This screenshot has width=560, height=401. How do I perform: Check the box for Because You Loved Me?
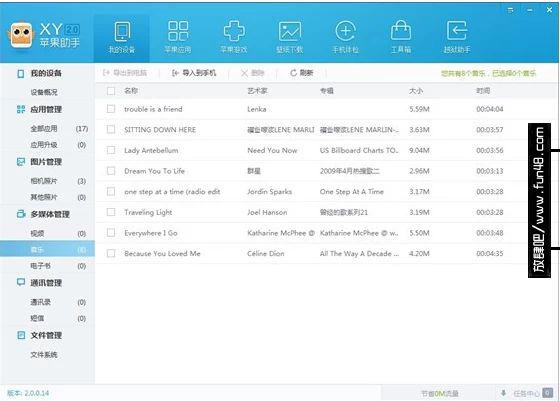pyautogui.click(x=111, y=253)
